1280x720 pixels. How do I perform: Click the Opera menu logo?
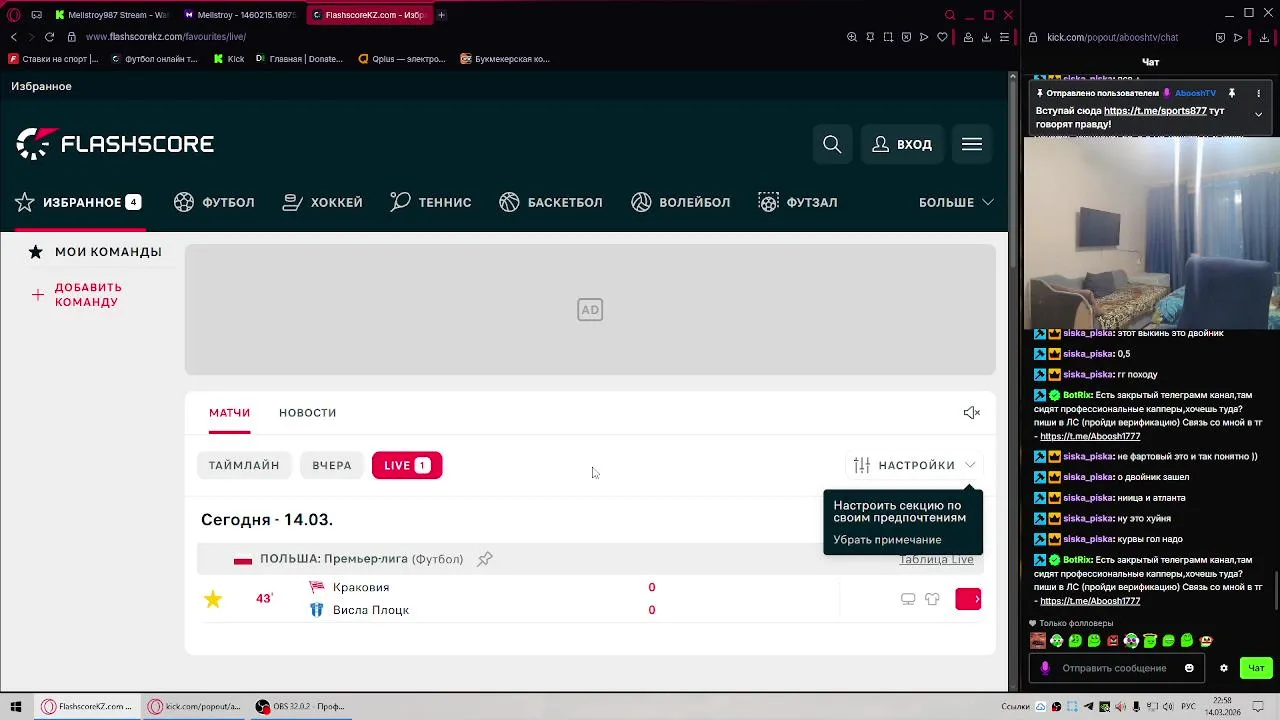14,15
